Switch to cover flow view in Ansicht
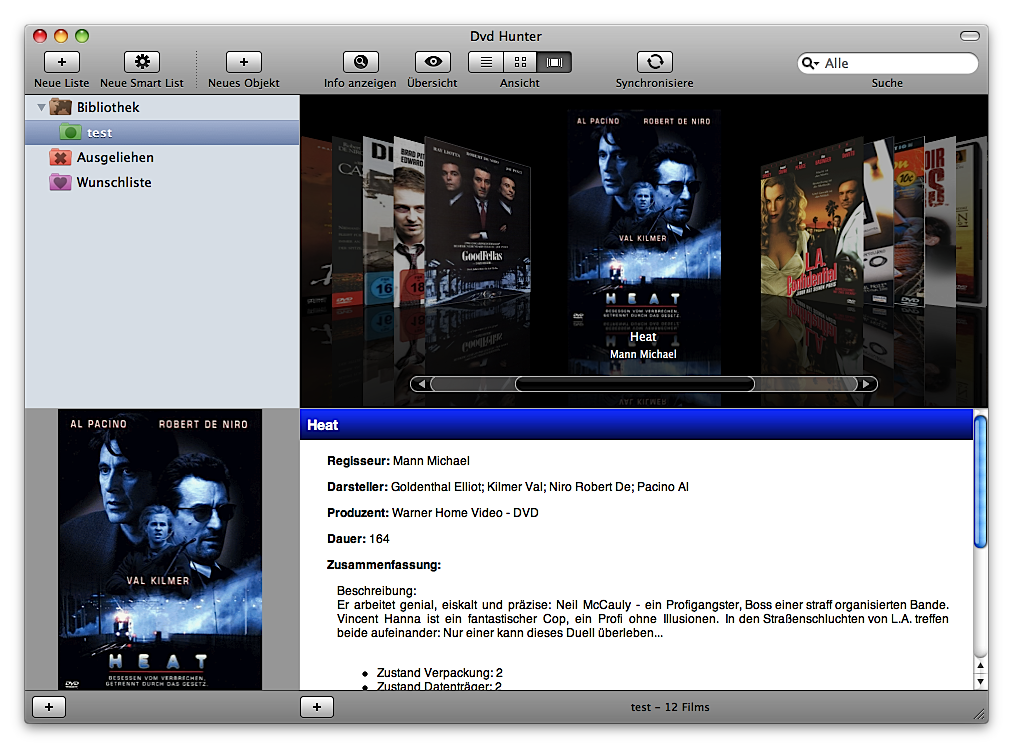This screenshot has height=748, width=1012. coord(554,62)
